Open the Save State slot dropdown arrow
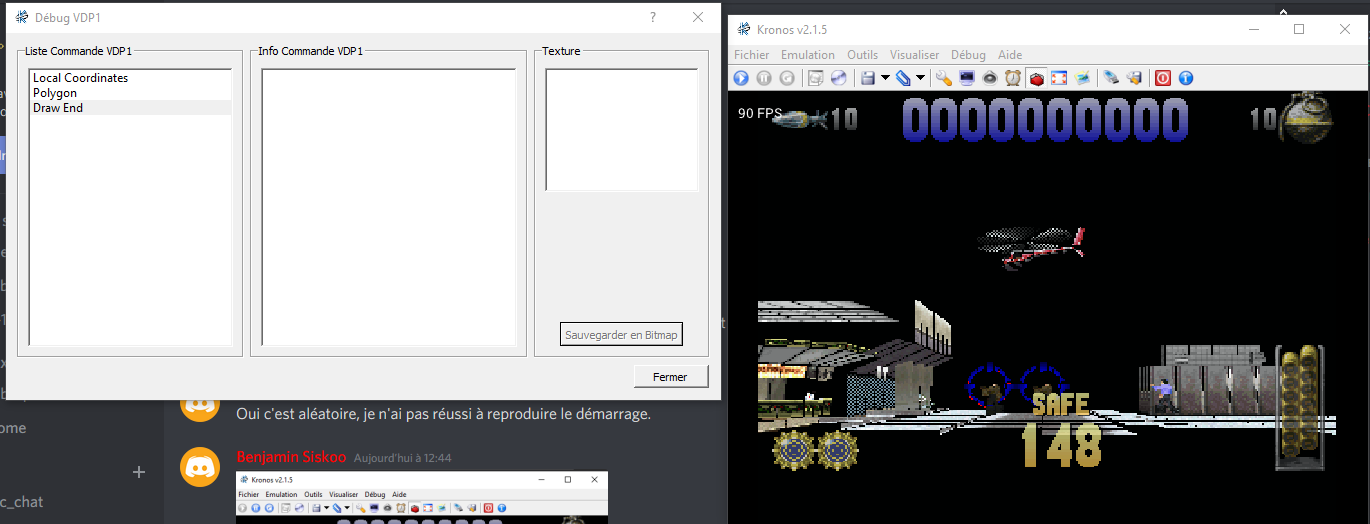1370x524 pixels. click(885, 78)
